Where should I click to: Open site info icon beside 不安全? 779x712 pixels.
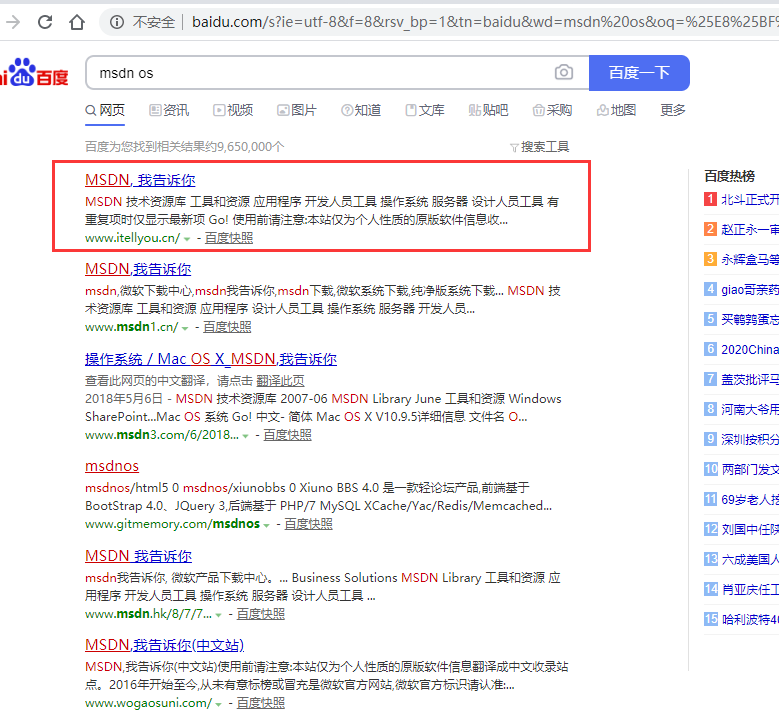tap(117, 22)
